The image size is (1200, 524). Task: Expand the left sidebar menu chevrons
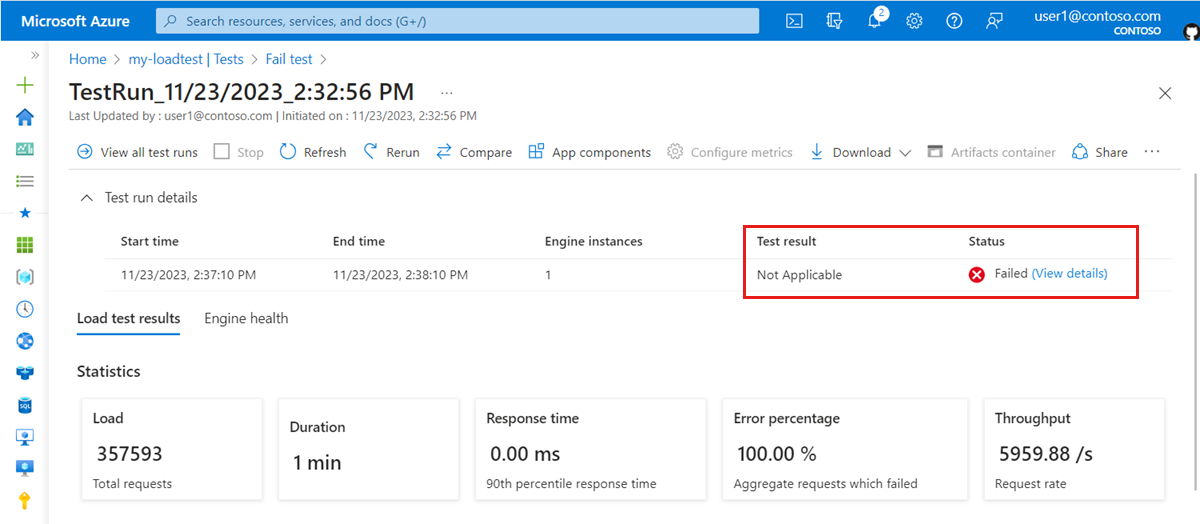click(35, 55)
